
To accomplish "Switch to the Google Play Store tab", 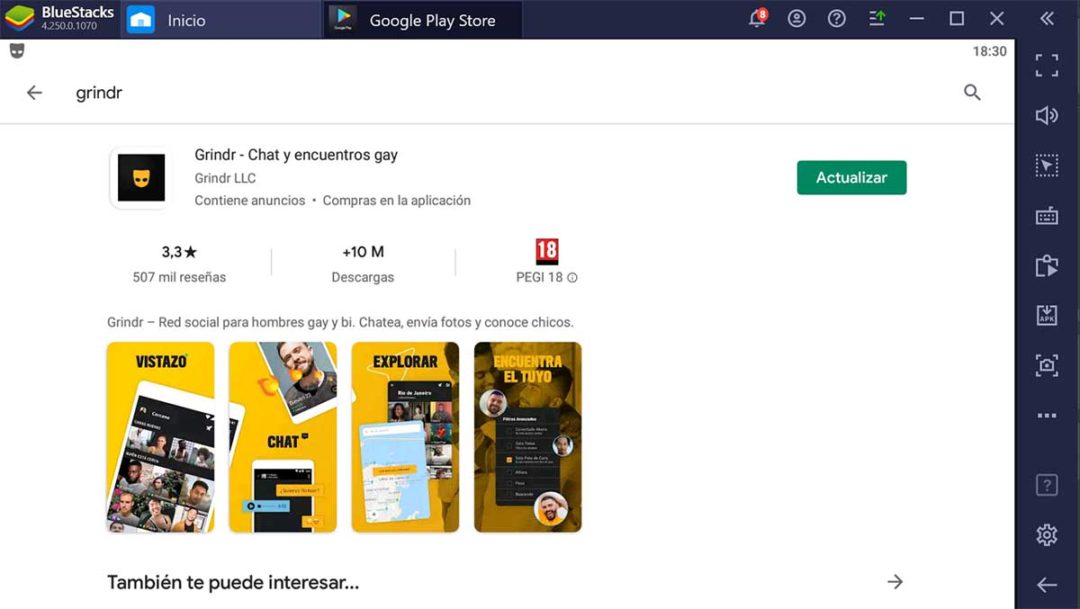I will [x=420, y=19].
